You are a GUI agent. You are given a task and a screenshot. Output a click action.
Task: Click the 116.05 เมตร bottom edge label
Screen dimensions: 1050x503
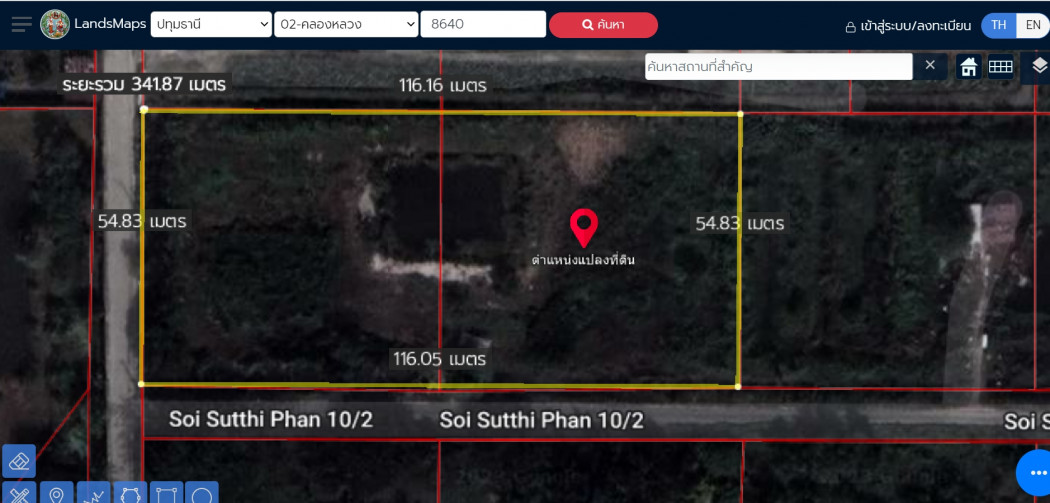pyautogui.click(x=439, y=359)
